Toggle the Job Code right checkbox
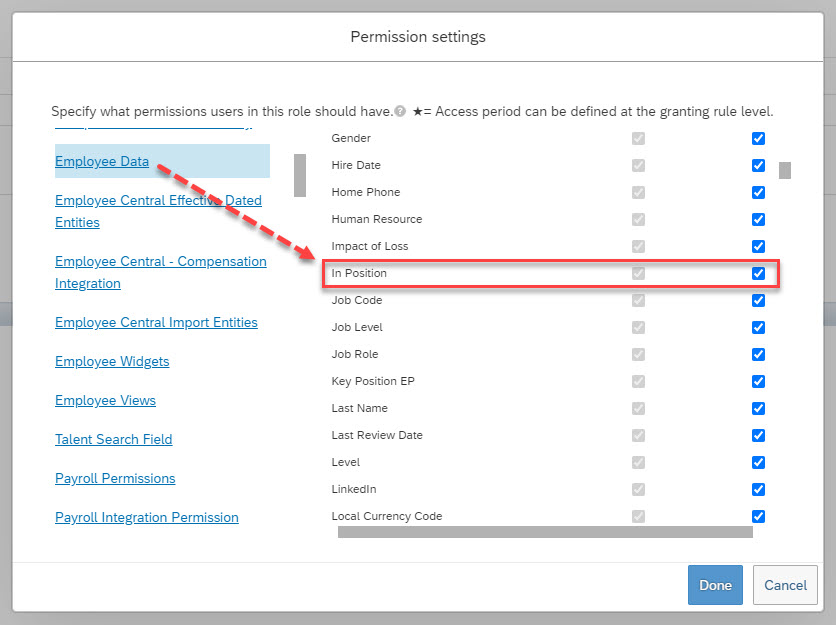The width and height of the screenshot is (836, 625). click(758, 300)
